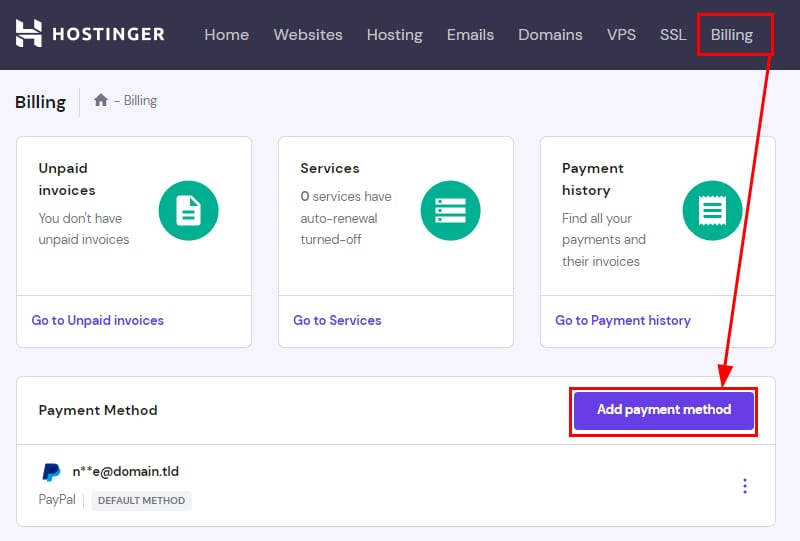Click the n**e@domain.tld PayPal account entry
This screenshot has width=800, height=541.
(125, 471)
